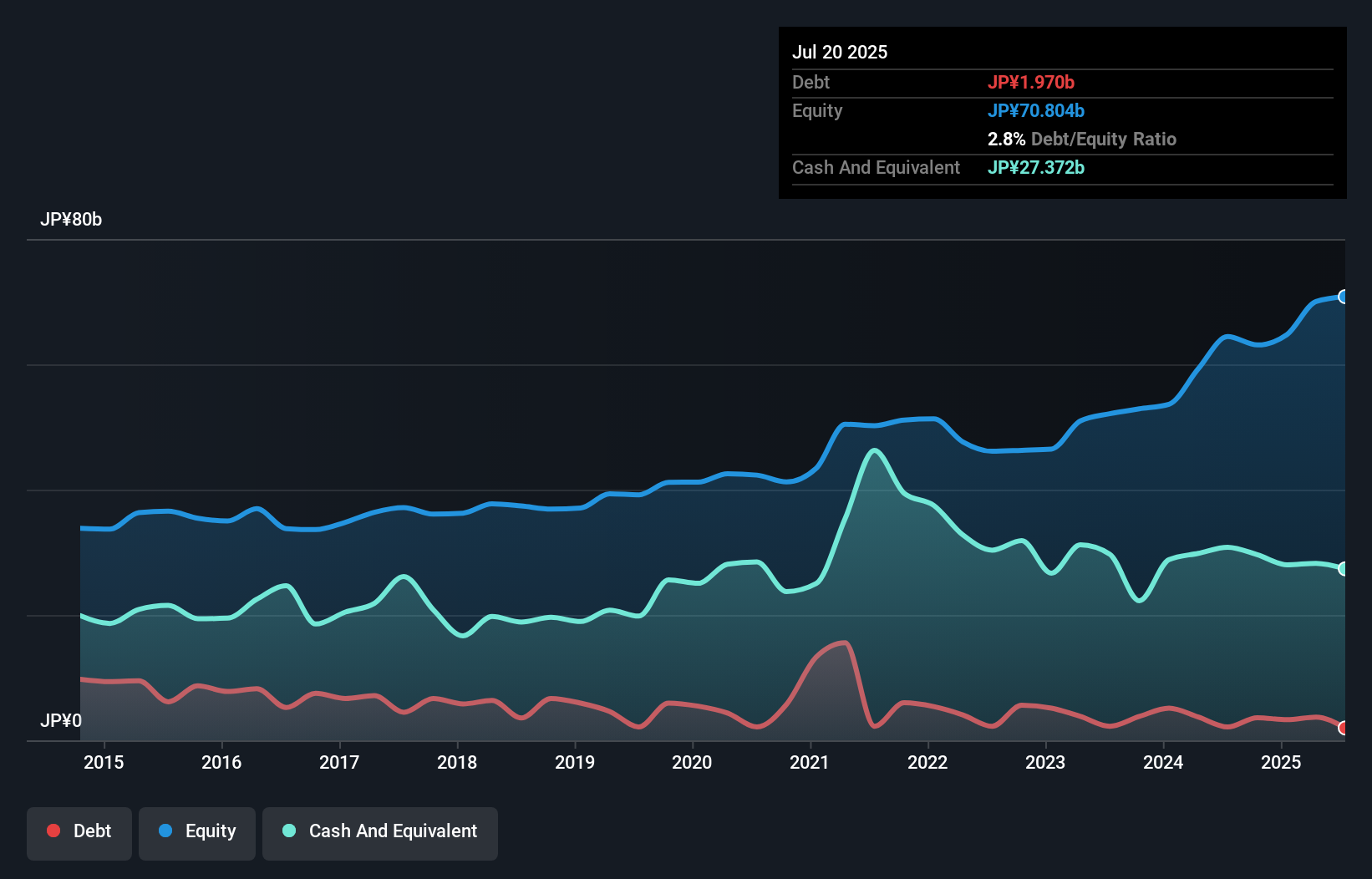Screen dimensions: 1372x879
Task: Select the Equity line end-point marker
Action: pyautogui.click(x=1343, y=297)
